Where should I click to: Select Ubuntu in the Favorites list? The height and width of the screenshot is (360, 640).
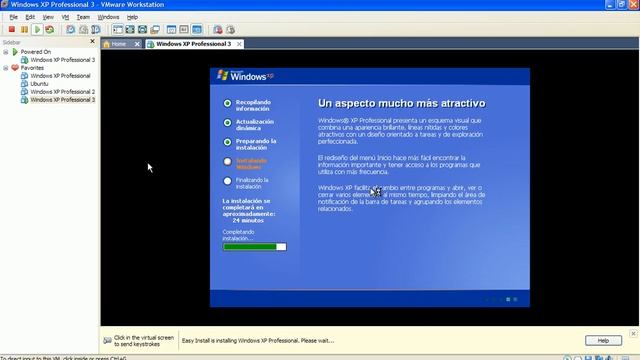39,84
